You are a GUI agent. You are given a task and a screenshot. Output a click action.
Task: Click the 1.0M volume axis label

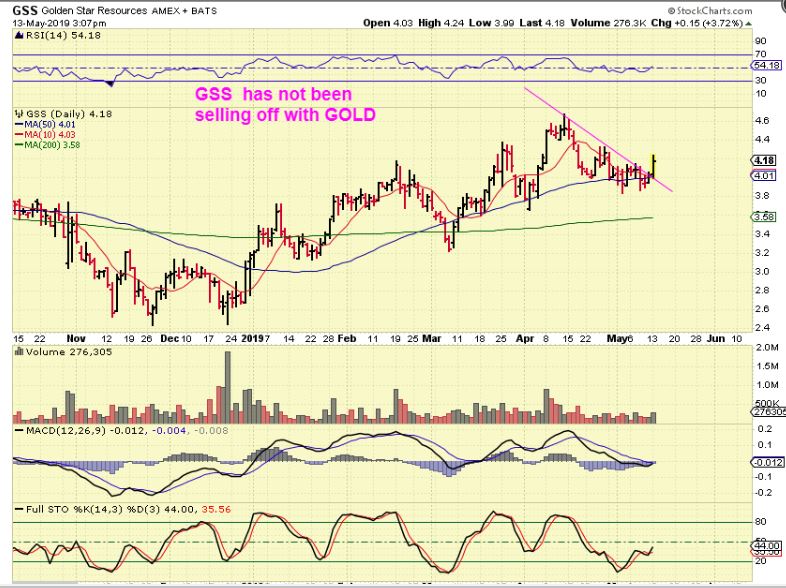pos(767,385)
